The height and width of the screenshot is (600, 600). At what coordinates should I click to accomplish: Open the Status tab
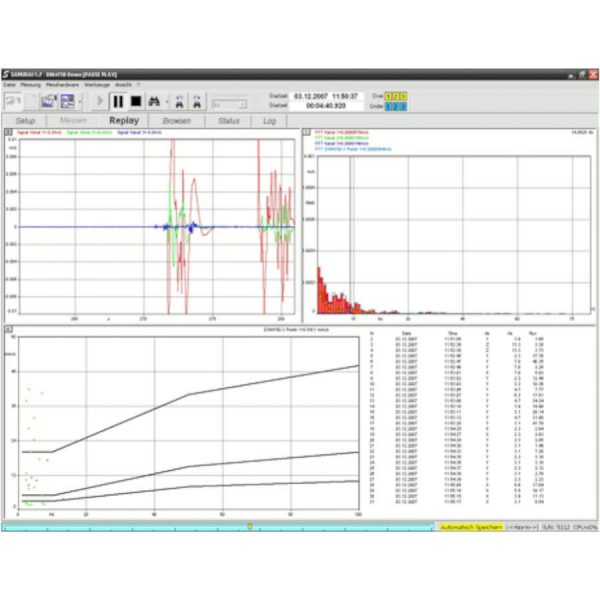click(x=228, y=121)
